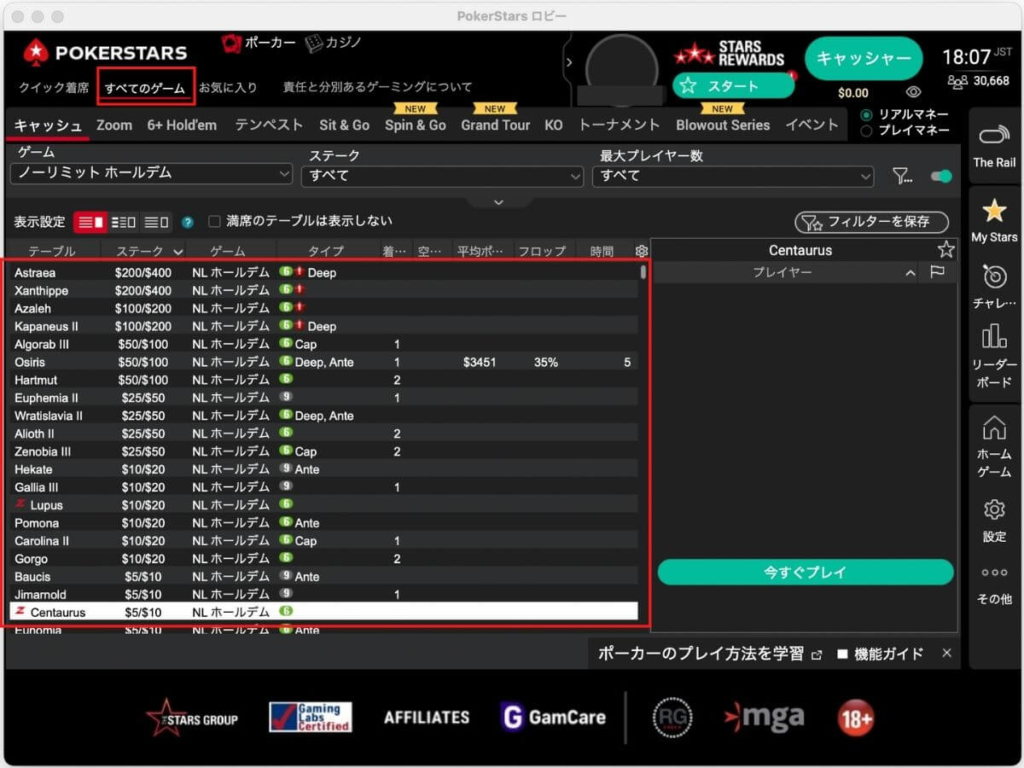Image resolution: width=1024 pixels, height=768 pixels.
Task: Click the filter funnel icon
Action: pyautogui.click(x=902, y=176)
